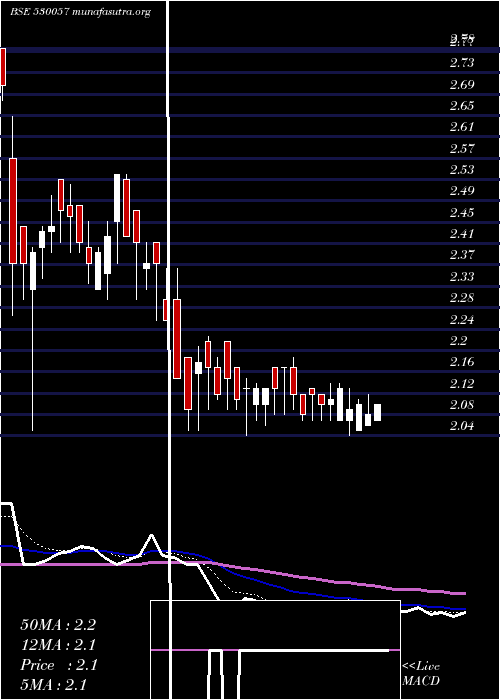Select the 2.2 price axis label
Screen dimensions: 500x700
pyautogui.click(x=458, y=341)
